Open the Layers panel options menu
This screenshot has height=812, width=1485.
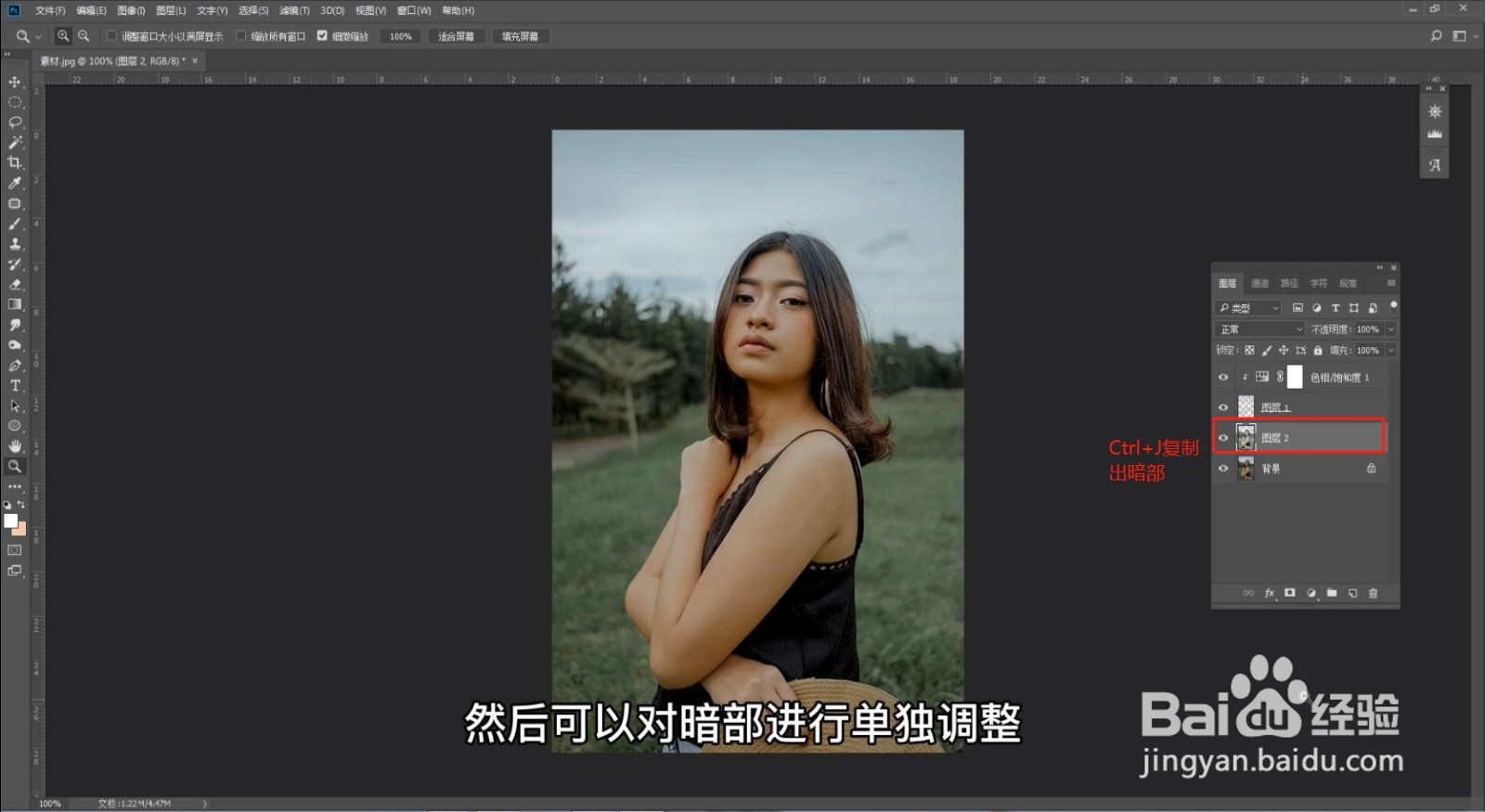coord(1390,283)
